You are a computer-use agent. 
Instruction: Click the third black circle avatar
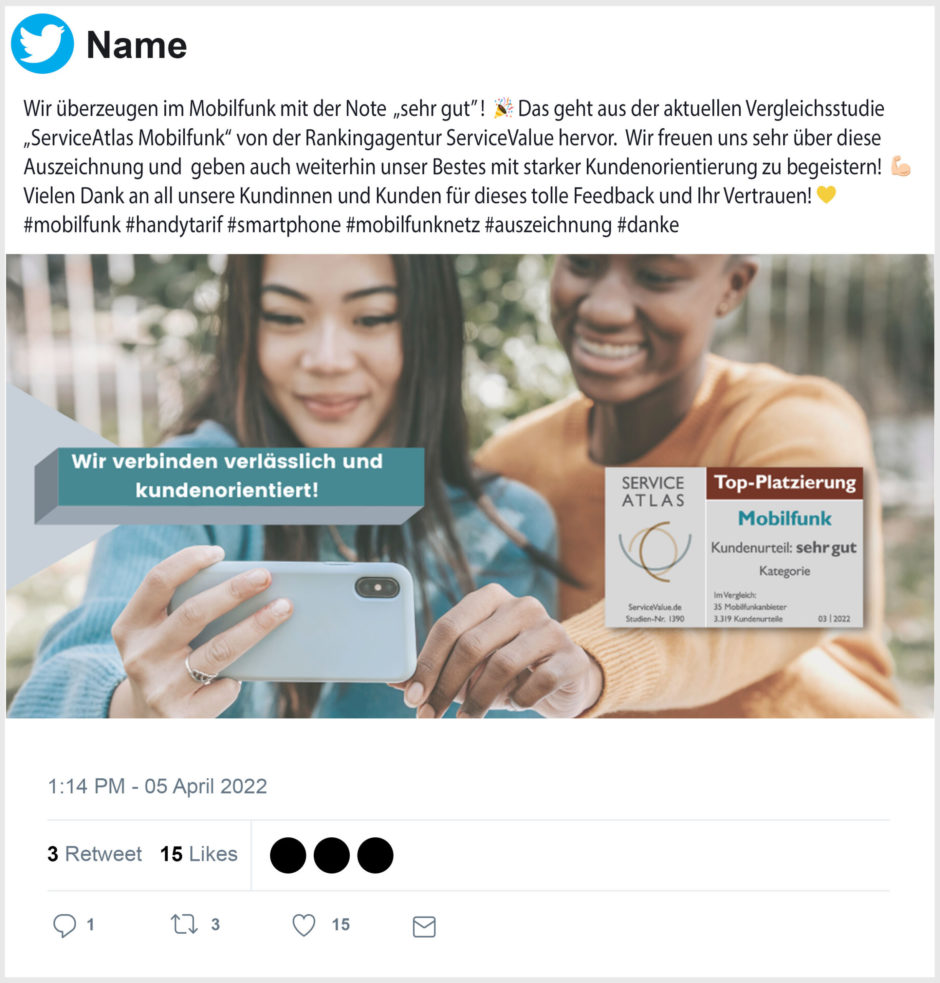(x=376, y=855)
